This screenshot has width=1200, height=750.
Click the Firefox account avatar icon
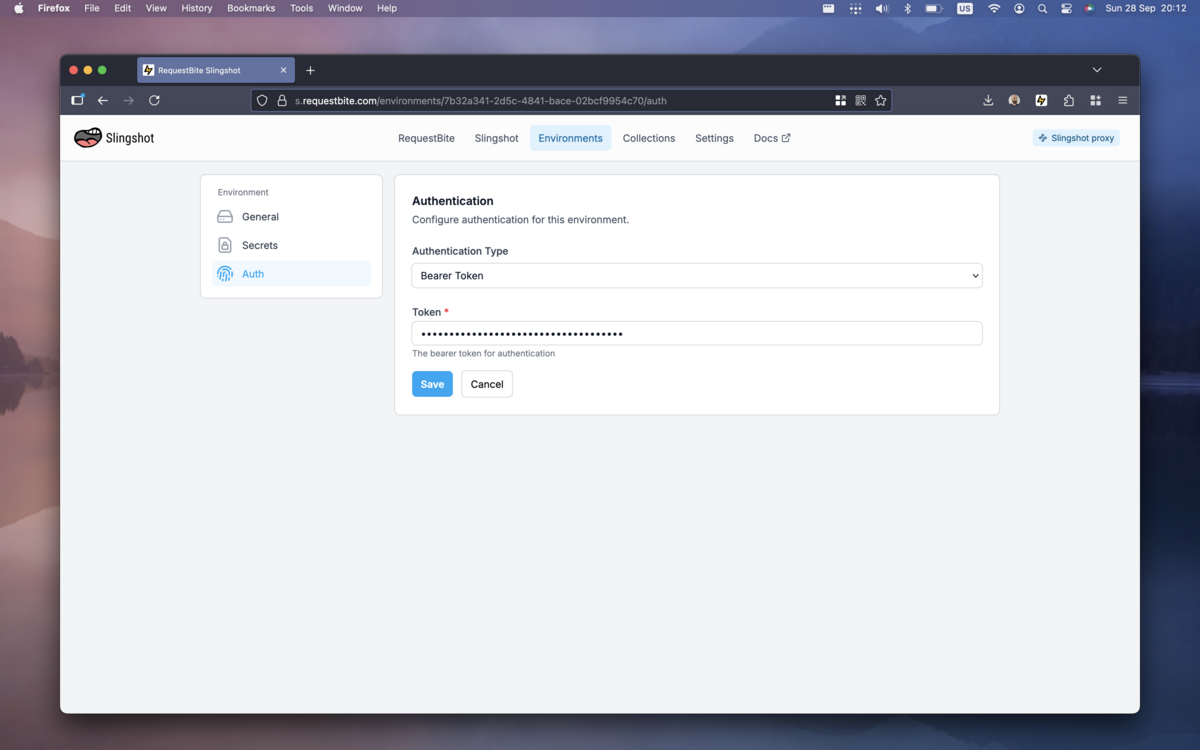click(1014, 100)
